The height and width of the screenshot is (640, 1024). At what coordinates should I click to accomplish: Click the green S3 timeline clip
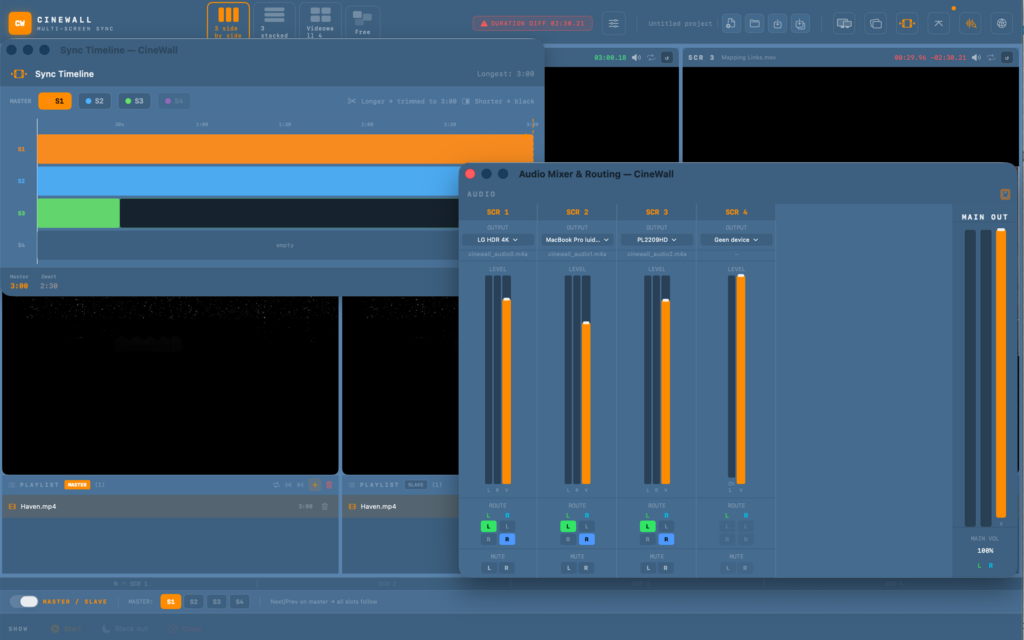pos(78,213)
